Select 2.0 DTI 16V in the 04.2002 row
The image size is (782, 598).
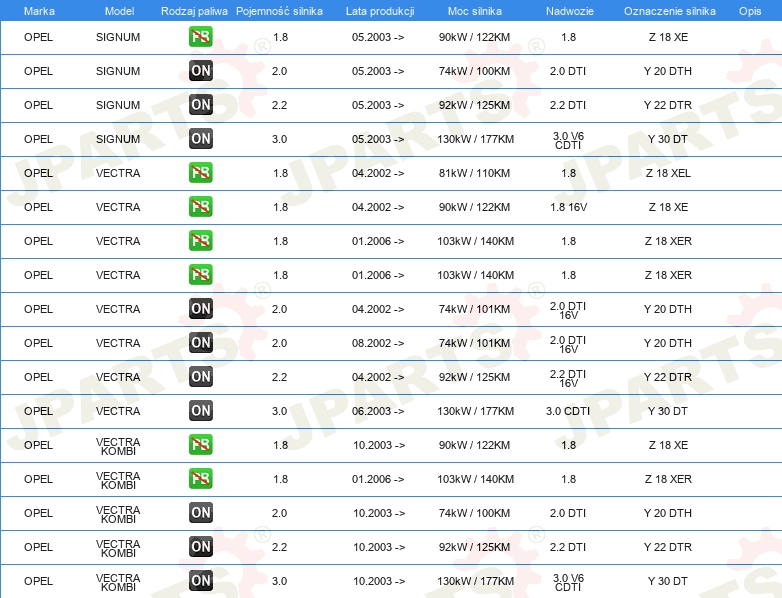(568, 310)
